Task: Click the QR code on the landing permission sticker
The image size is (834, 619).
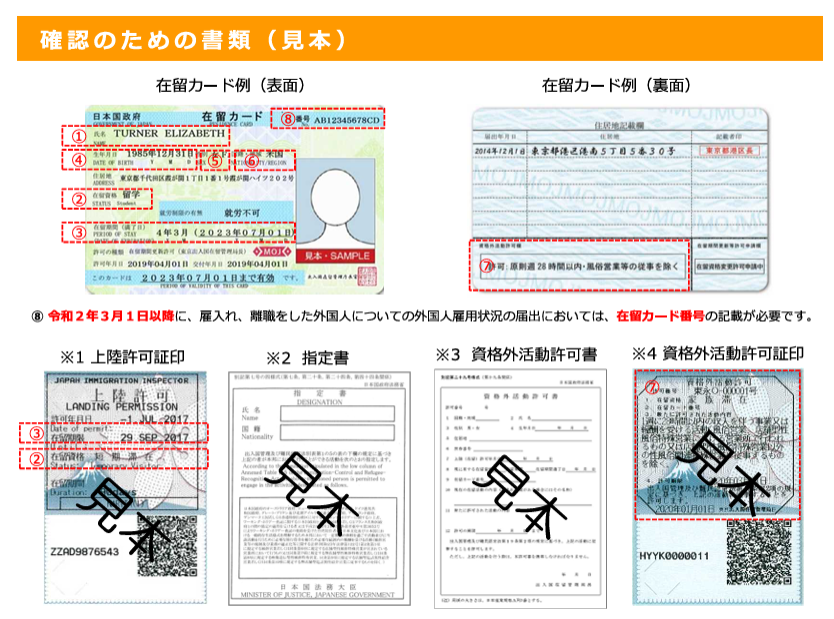Action: [x=167, y=546]
